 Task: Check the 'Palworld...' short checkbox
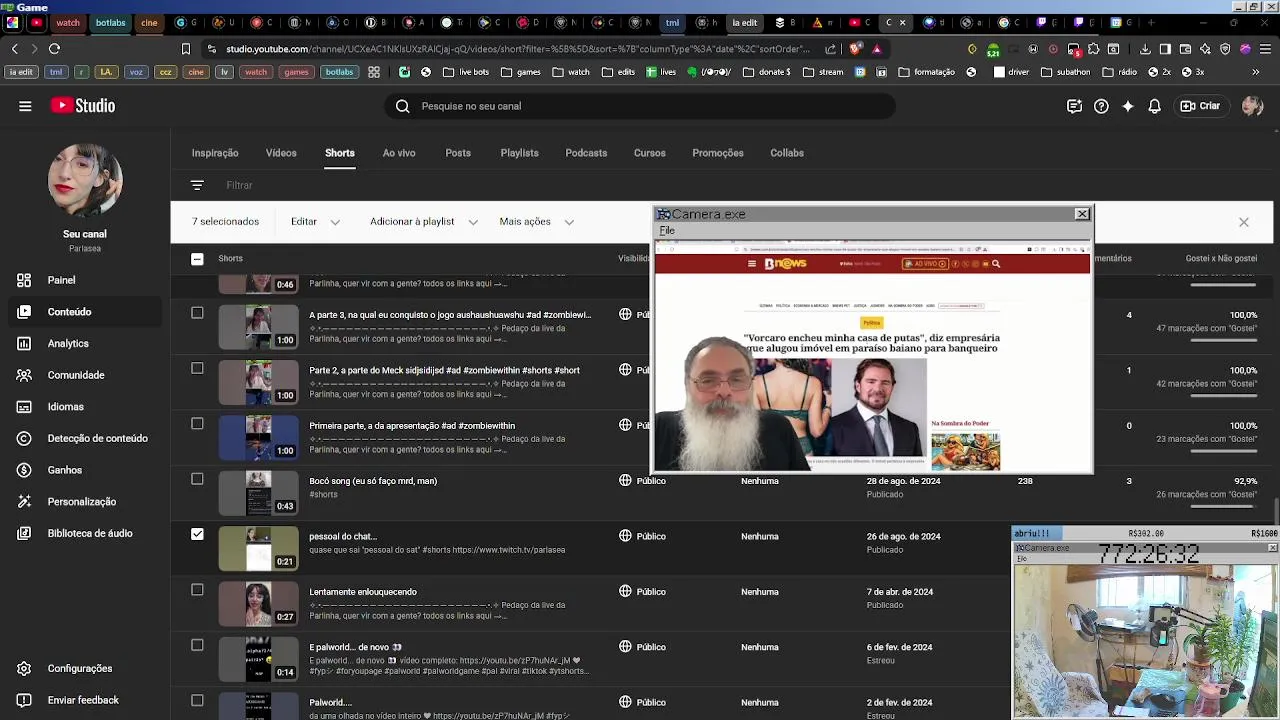point(197,701)
